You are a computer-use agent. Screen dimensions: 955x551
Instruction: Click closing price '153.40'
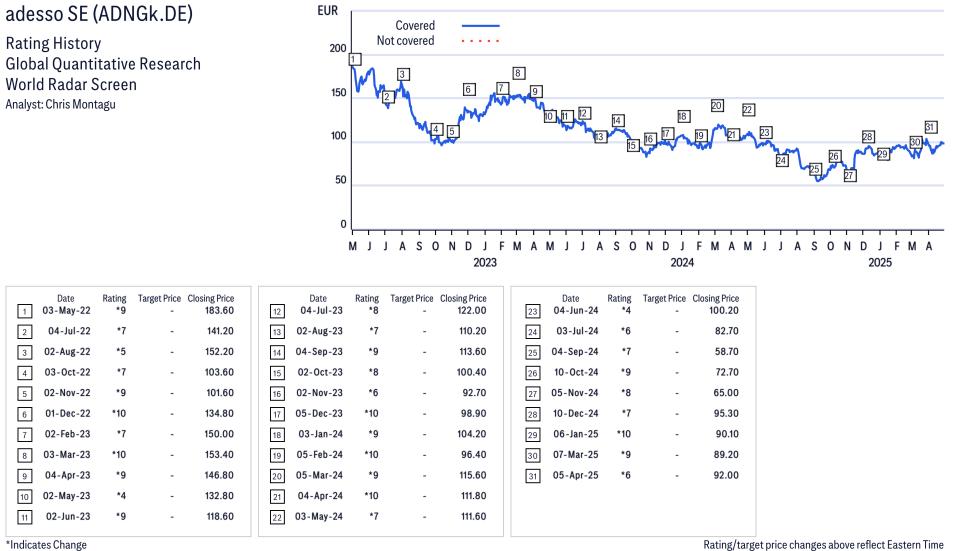pyautogui.click(x=219, y=455)
